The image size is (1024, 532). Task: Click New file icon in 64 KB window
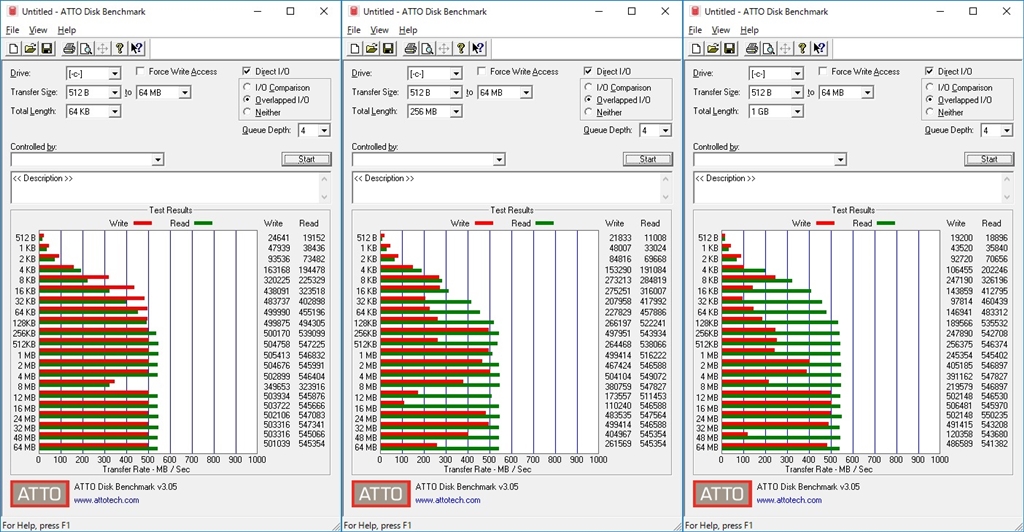(x=14, y=48)
